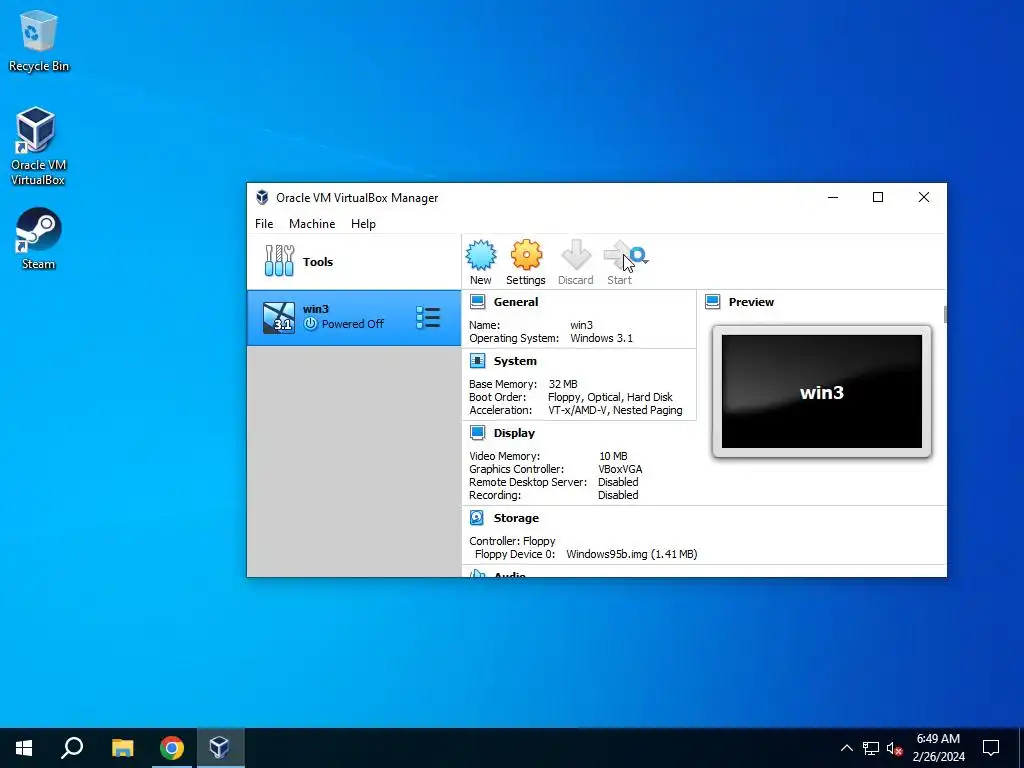
Task: Click Acceleration value VT-x/AMD-V, Nested Paging
Action: click(615, 410)
